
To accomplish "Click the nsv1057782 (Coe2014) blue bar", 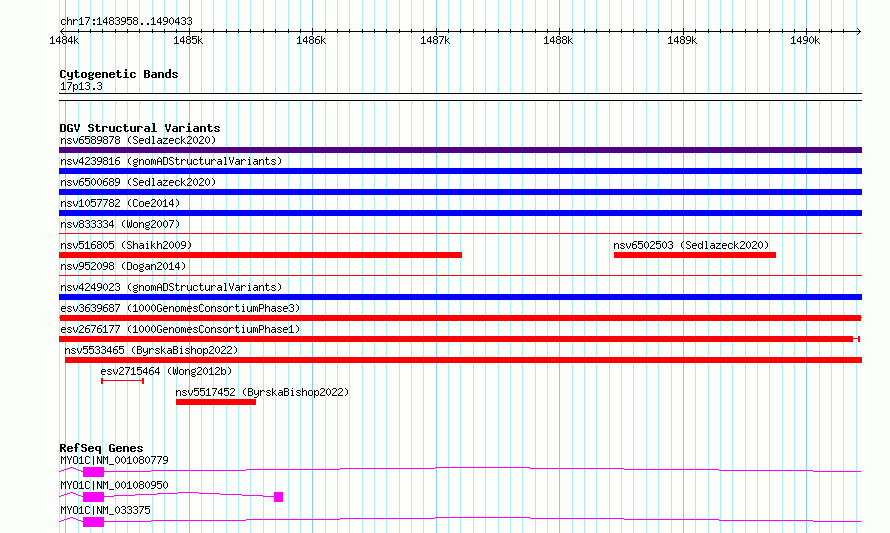I will (460, 213).
